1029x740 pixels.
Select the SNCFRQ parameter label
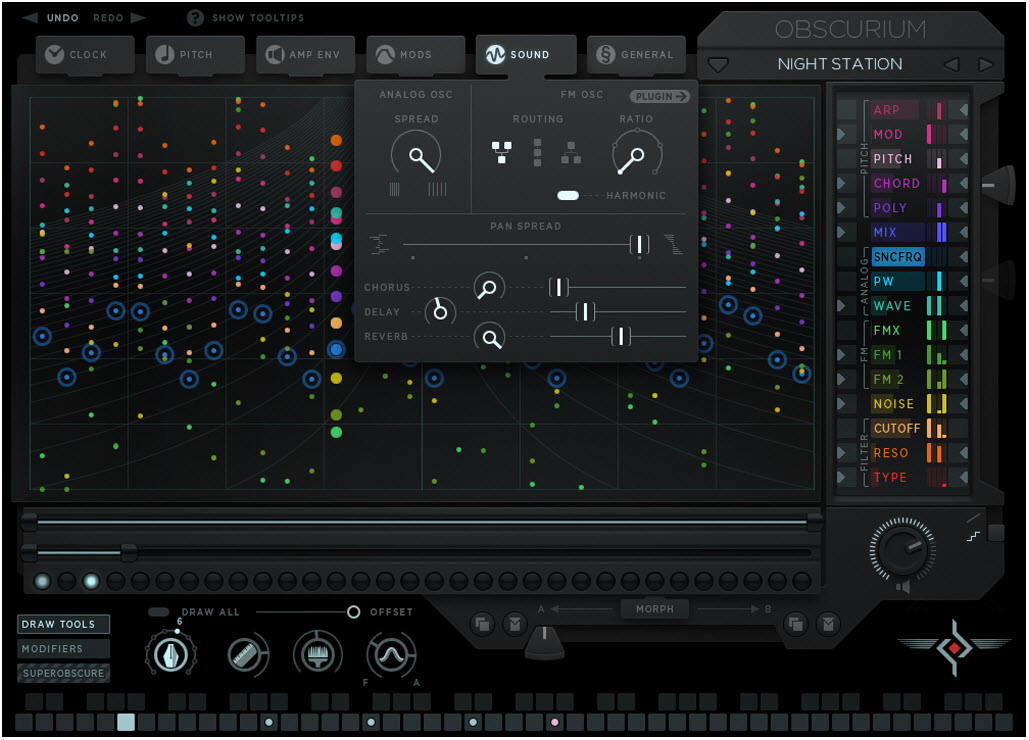(898, 257)
